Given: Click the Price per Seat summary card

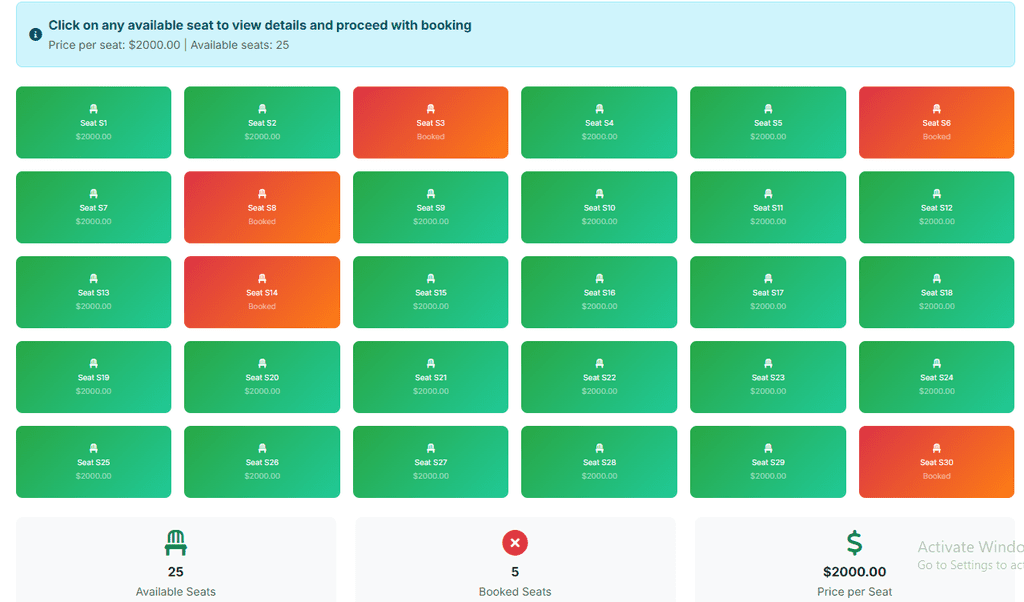Looking at the screenshot, I should click(x=854, y=562).
